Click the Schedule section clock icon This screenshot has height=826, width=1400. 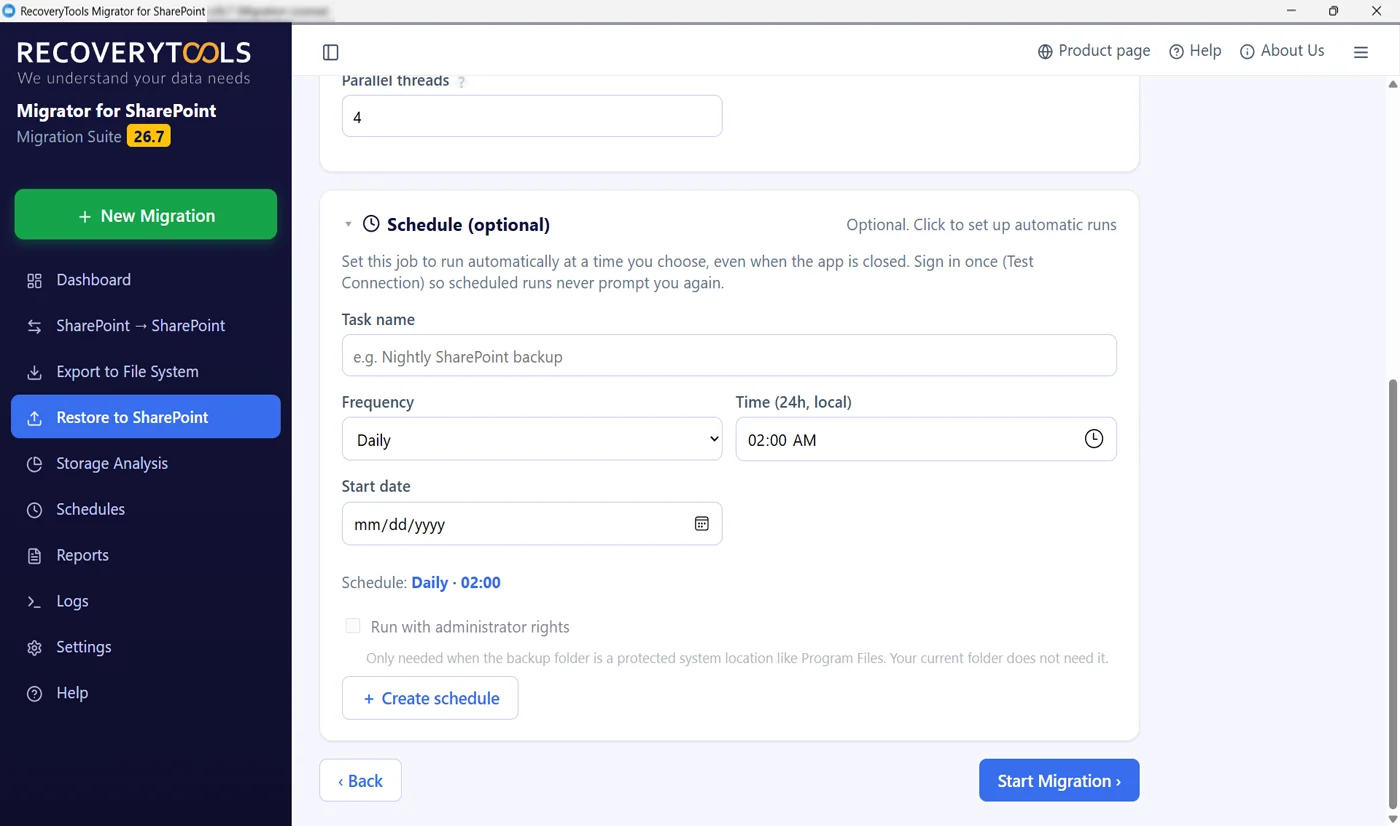point(371,224)
